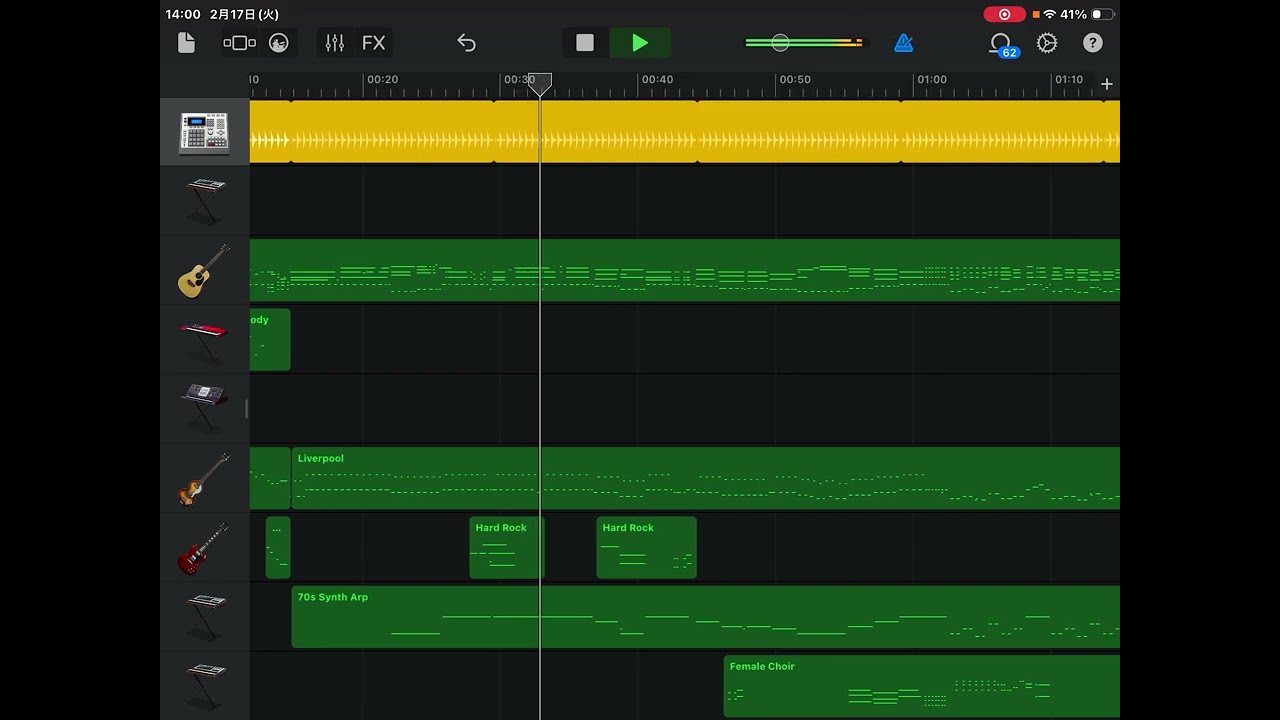Select short bass region before Liverpool
Image resolution: width=1280 pixels, height=720 pixels.
tap(270, 478)
